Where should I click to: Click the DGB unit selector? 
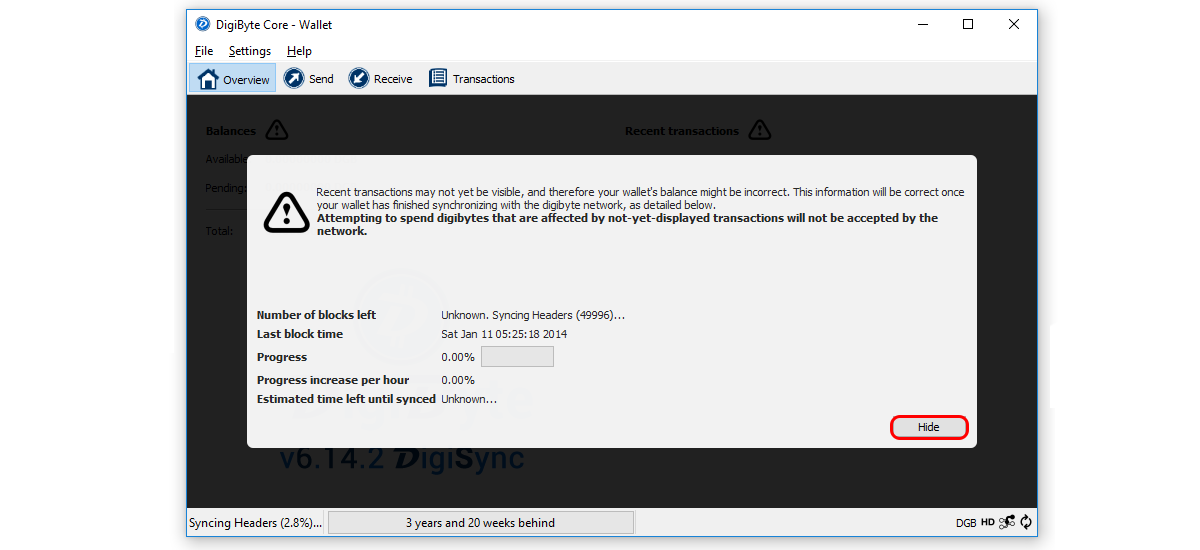tap(966, 522)
